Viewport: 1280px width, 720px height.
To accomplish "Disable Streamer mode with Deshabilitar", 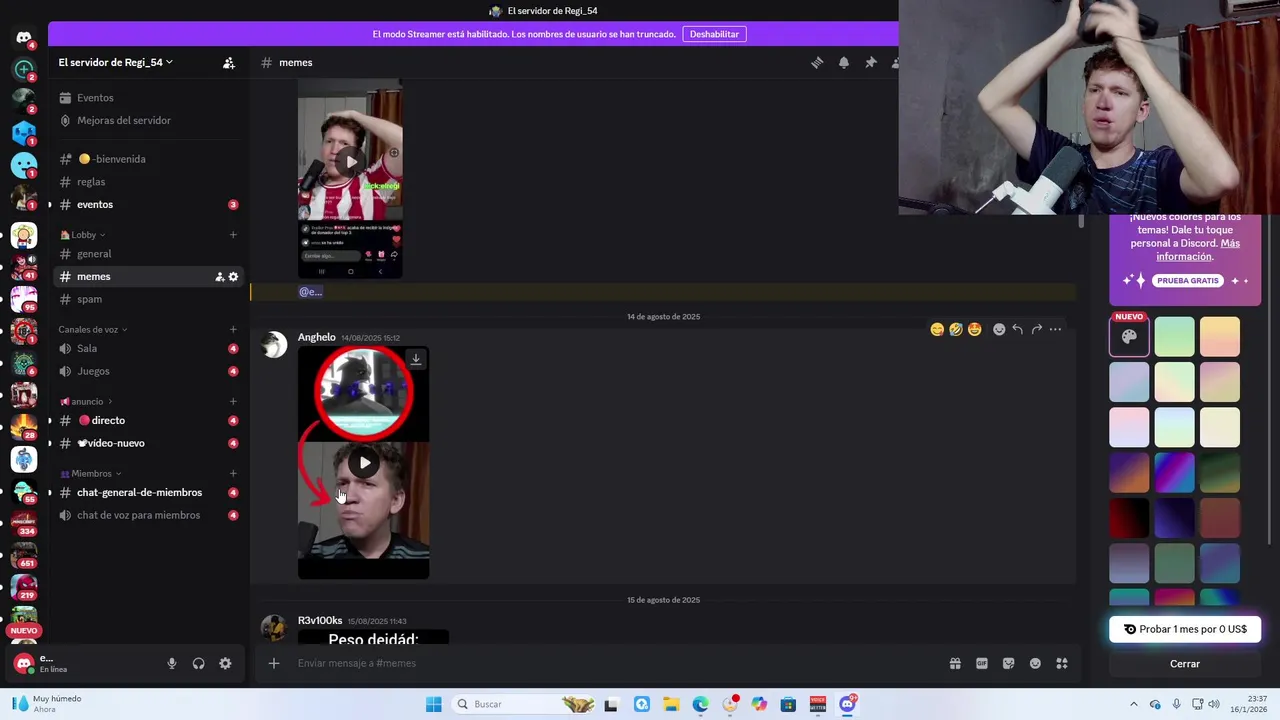I will tap(714, 34).
